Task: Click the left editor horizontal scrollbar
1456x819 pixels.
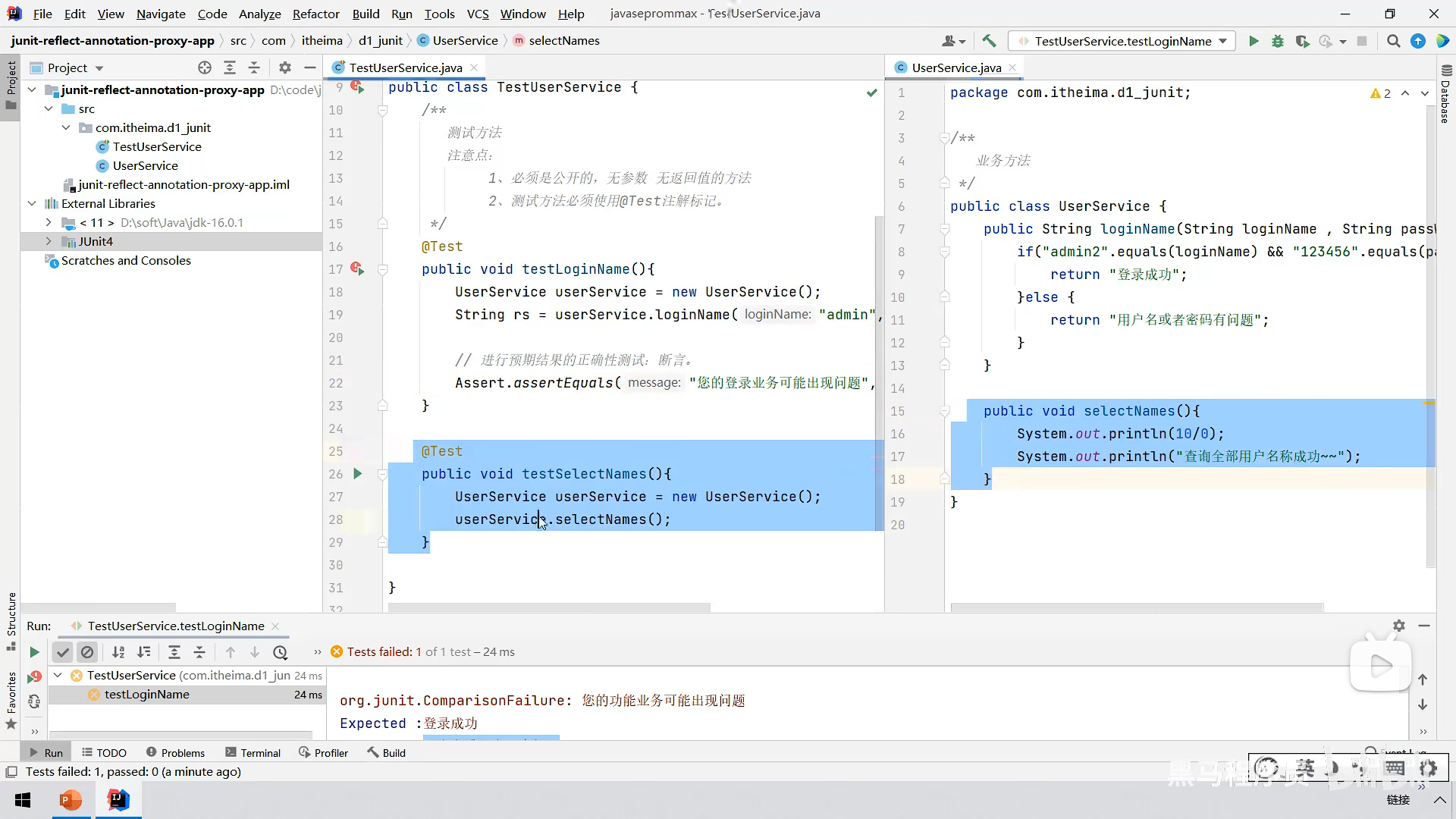Action: pos(549,607)
